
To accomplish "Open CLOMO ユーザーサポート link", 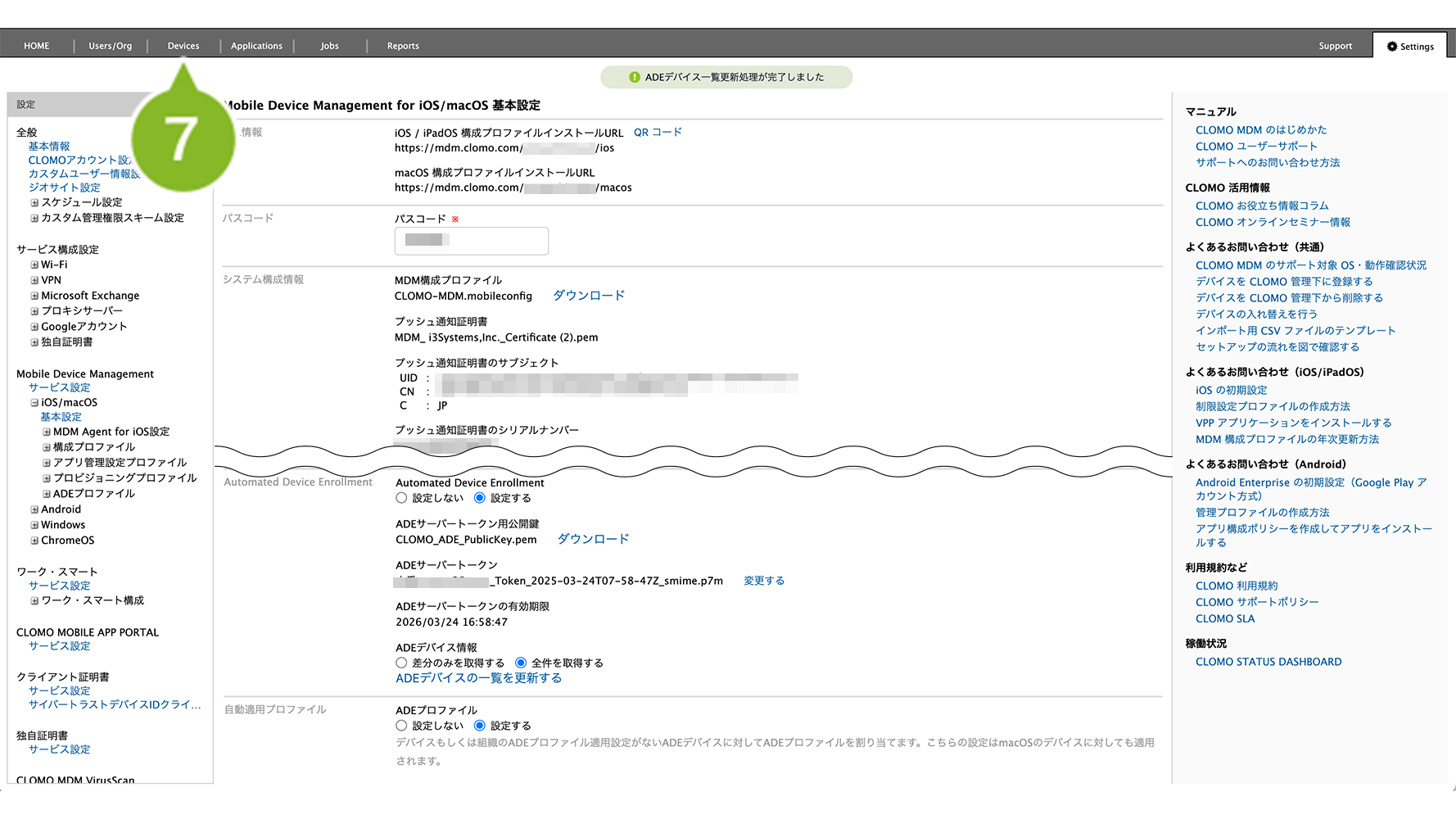I will coord(1256,147).
